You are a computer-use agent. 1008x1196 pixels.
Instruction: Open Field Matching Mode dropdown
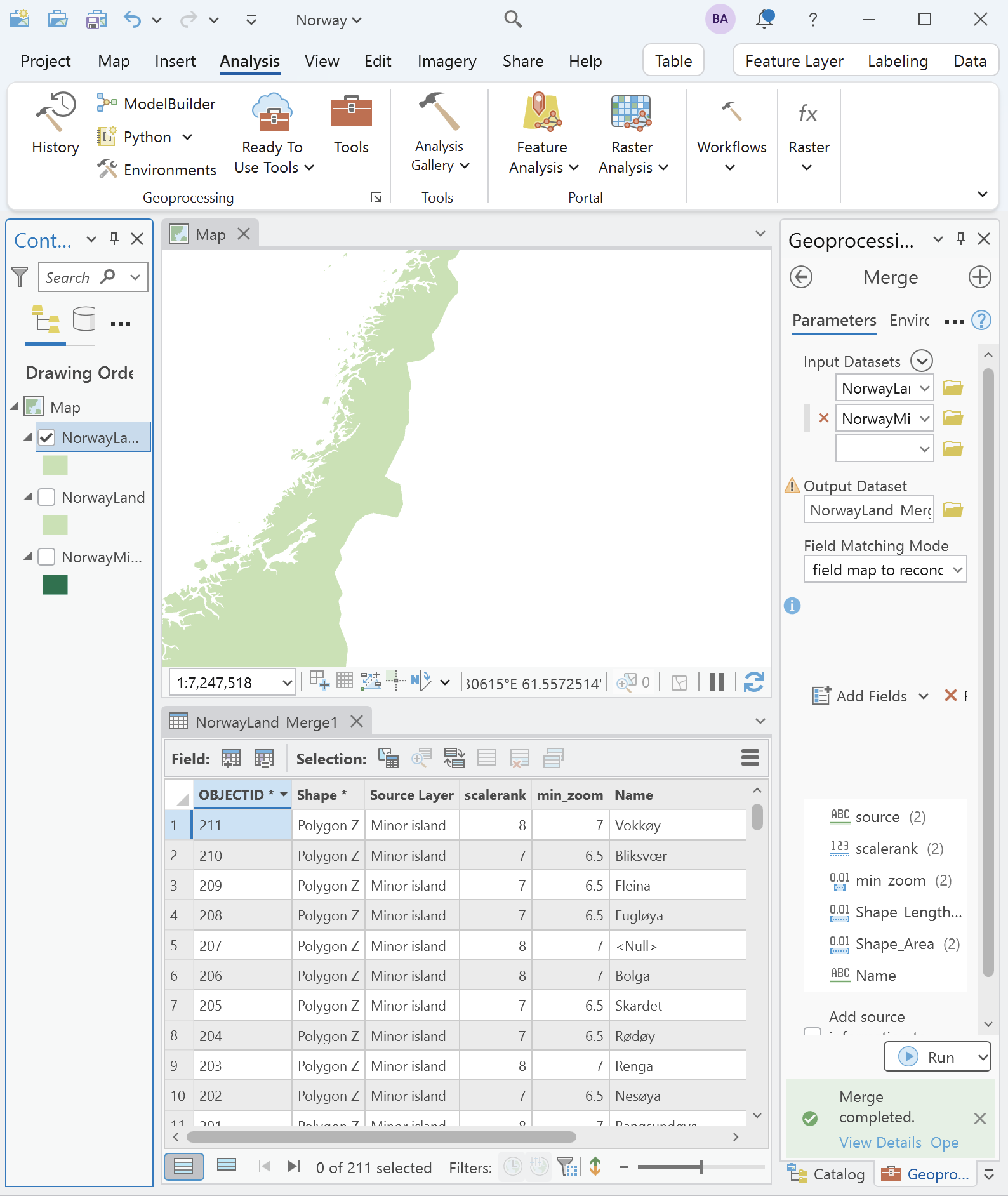pyautogui.click(x=957, y=569)
